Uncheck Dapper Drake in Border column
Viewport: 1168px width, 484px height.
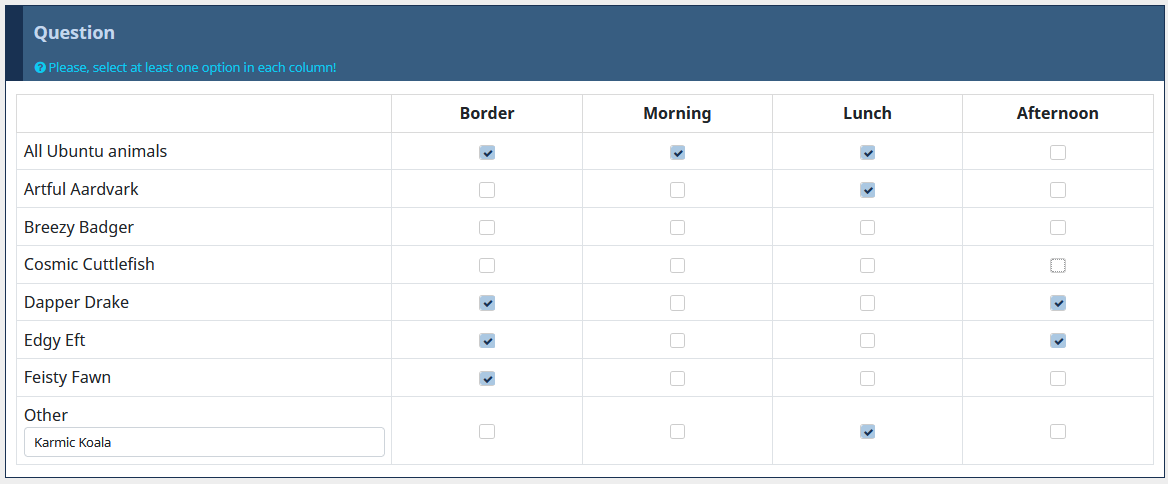(x=487, y=303)
